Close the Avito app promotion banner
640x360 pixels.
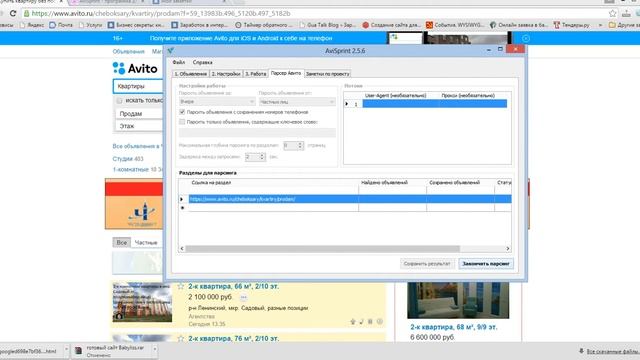coord(526,38)
